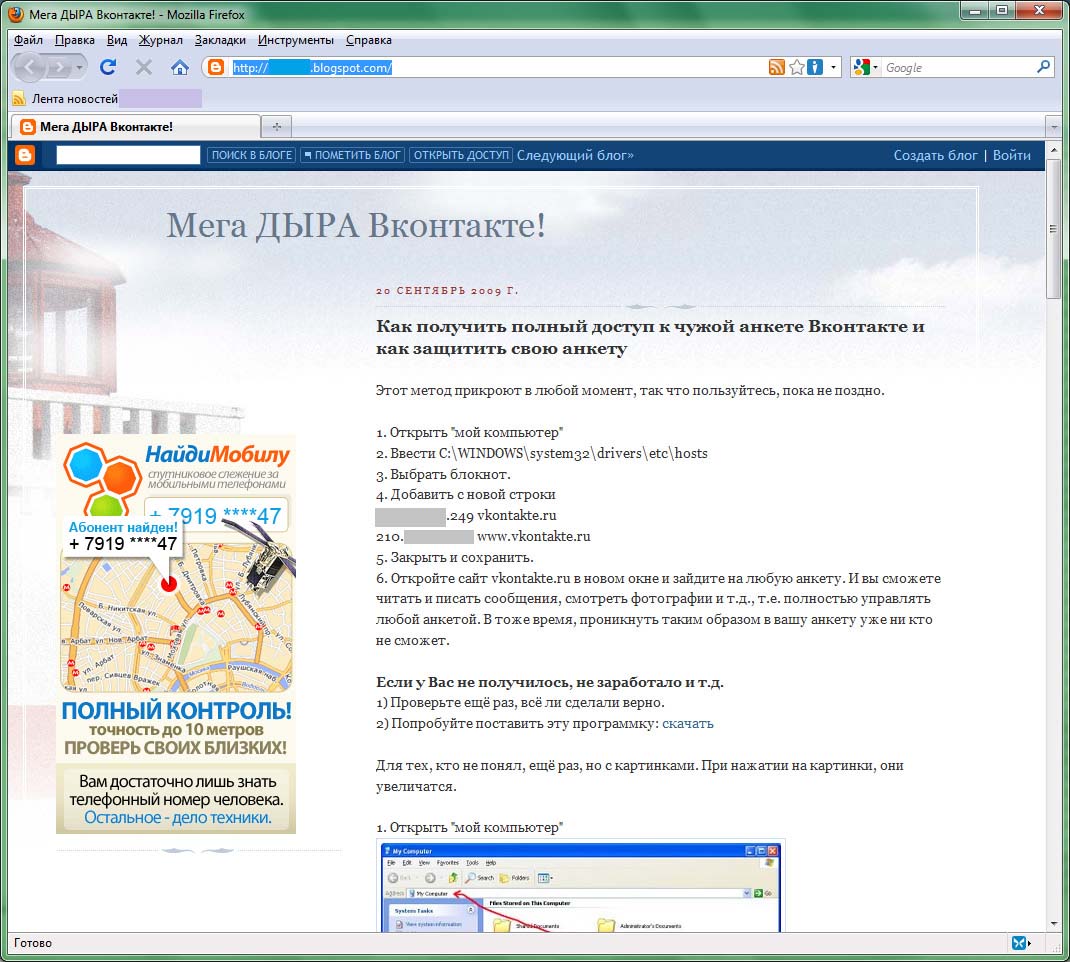The image size is (1070, 962).
Task: Open the Вид menu
Action: coord(117,40)
